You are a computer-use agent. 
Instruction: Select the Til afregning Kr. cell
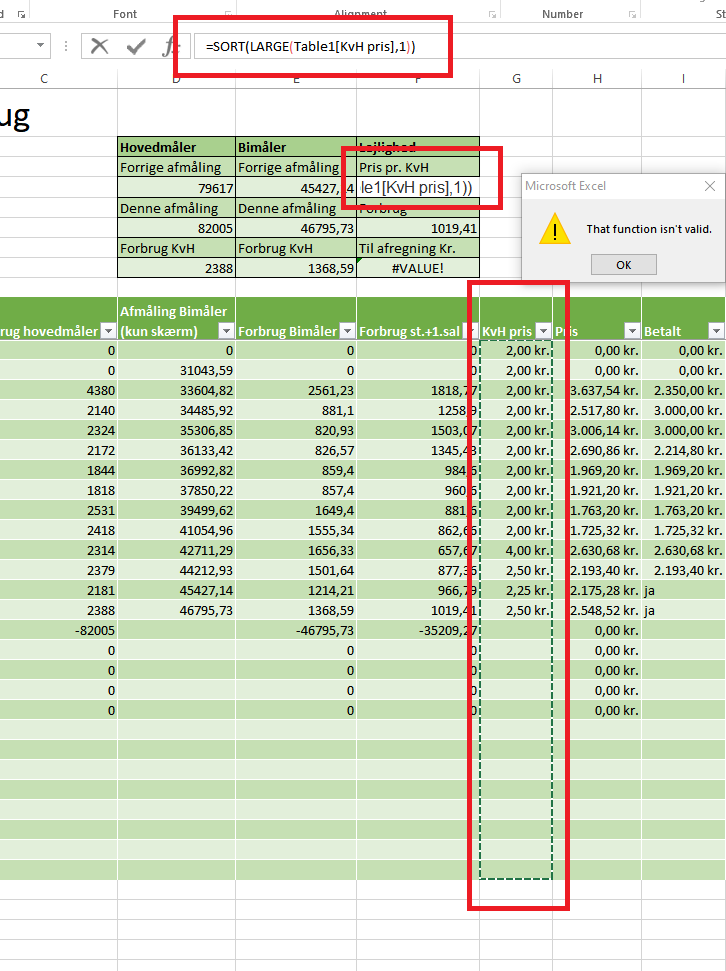click(418, 248)
